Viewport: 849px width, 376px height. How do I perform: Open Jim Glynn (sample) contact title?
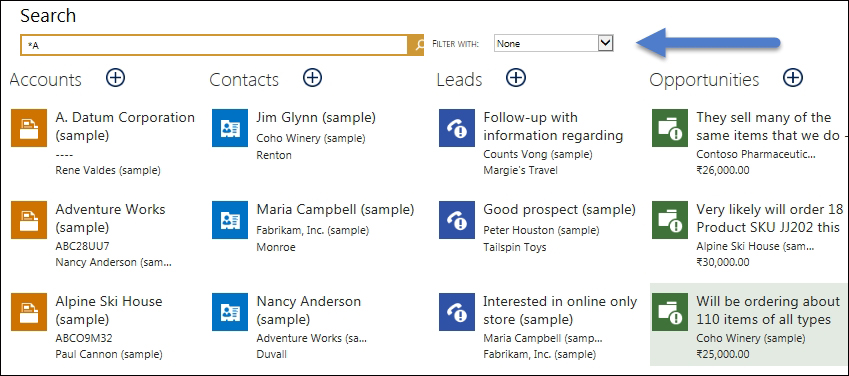tap(316, 118)
